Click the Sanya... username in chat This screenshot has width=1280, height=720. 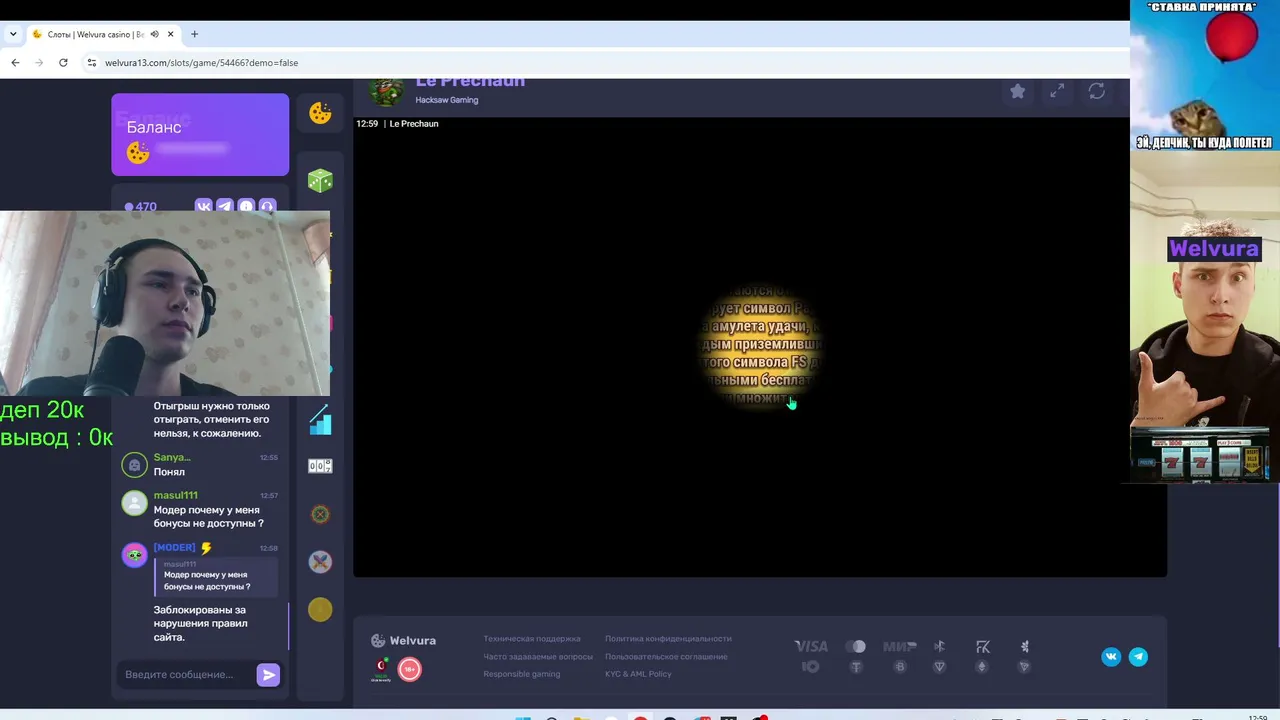tap(172, 457)
